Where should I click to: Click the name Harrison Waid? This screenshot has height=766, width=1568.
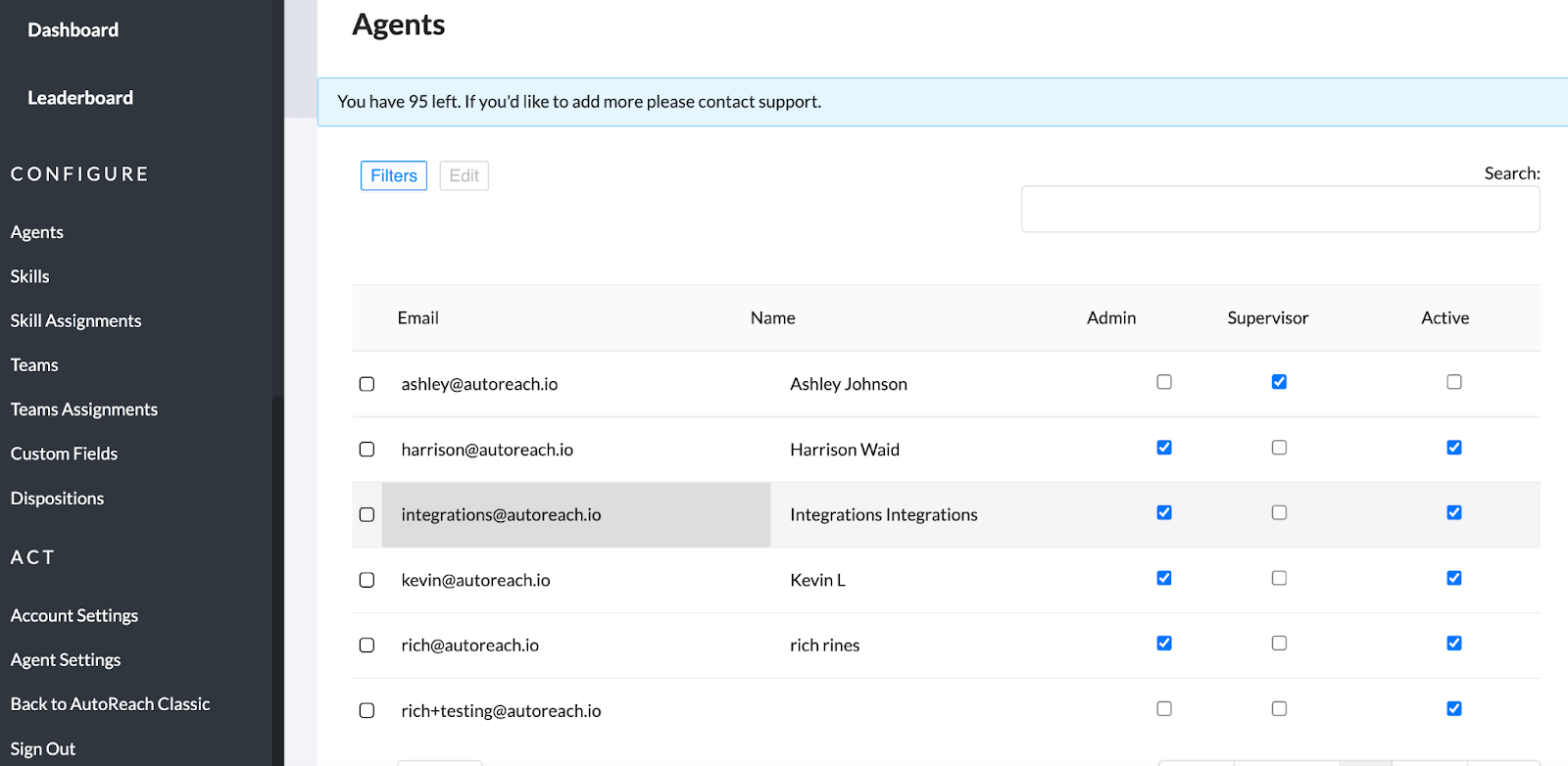tap(845, 450)
